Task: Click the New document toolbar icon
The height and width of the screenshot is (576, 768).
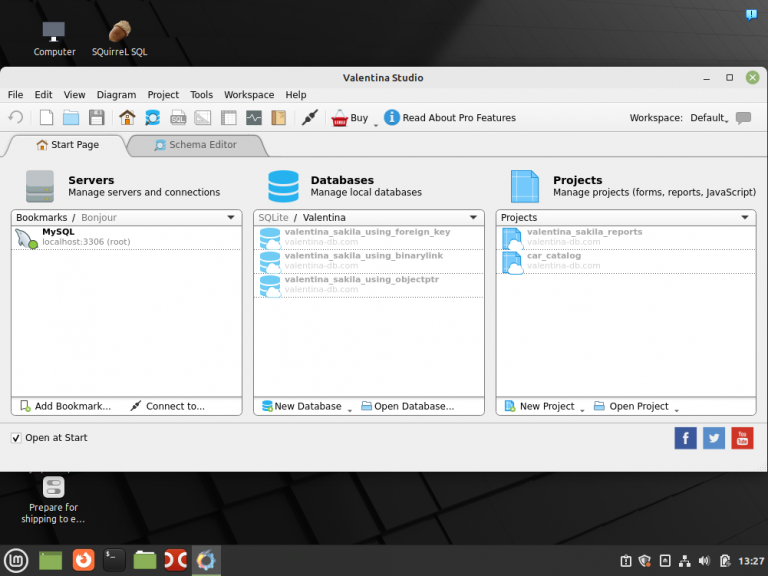Action: click(46, 118)
